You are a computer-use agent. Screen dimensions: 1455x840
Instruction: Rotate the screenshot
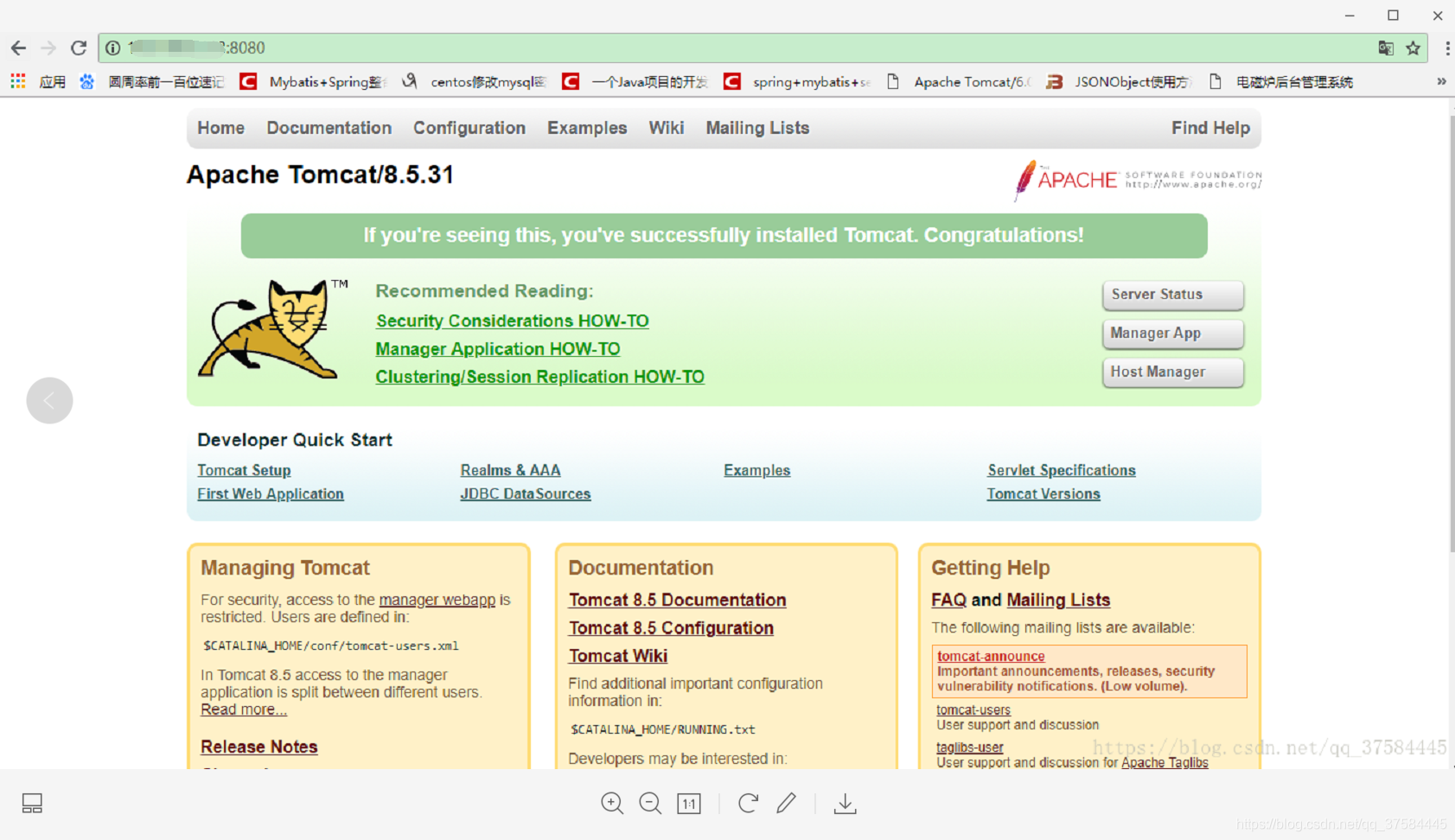click(x=747, y=803)
